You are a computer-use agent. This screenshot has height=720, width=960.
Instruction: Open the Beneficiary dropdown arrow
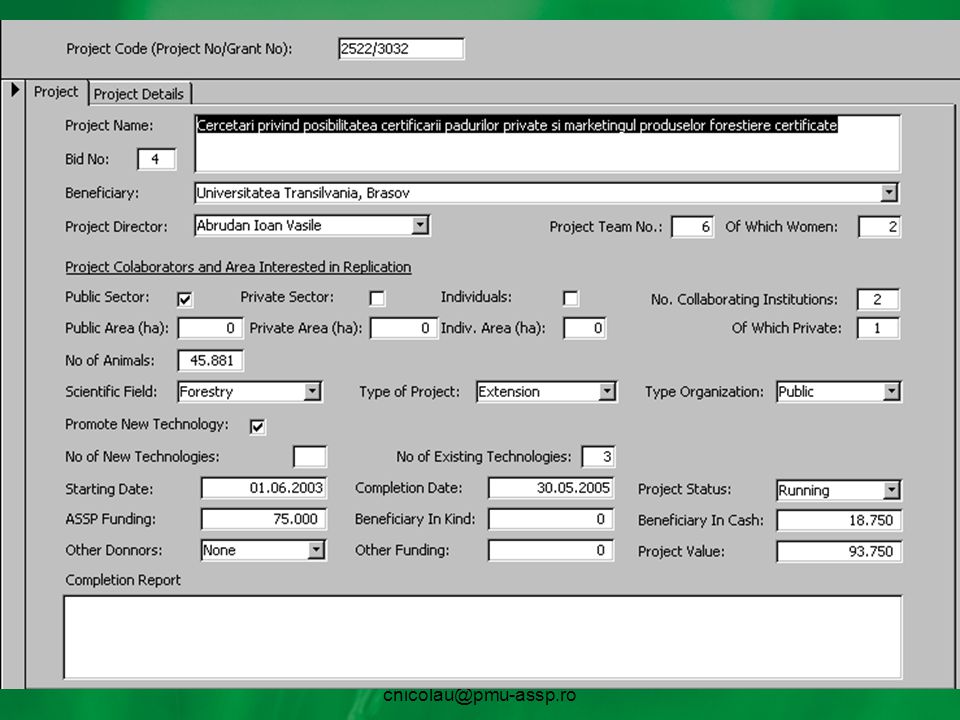point(889,193)
